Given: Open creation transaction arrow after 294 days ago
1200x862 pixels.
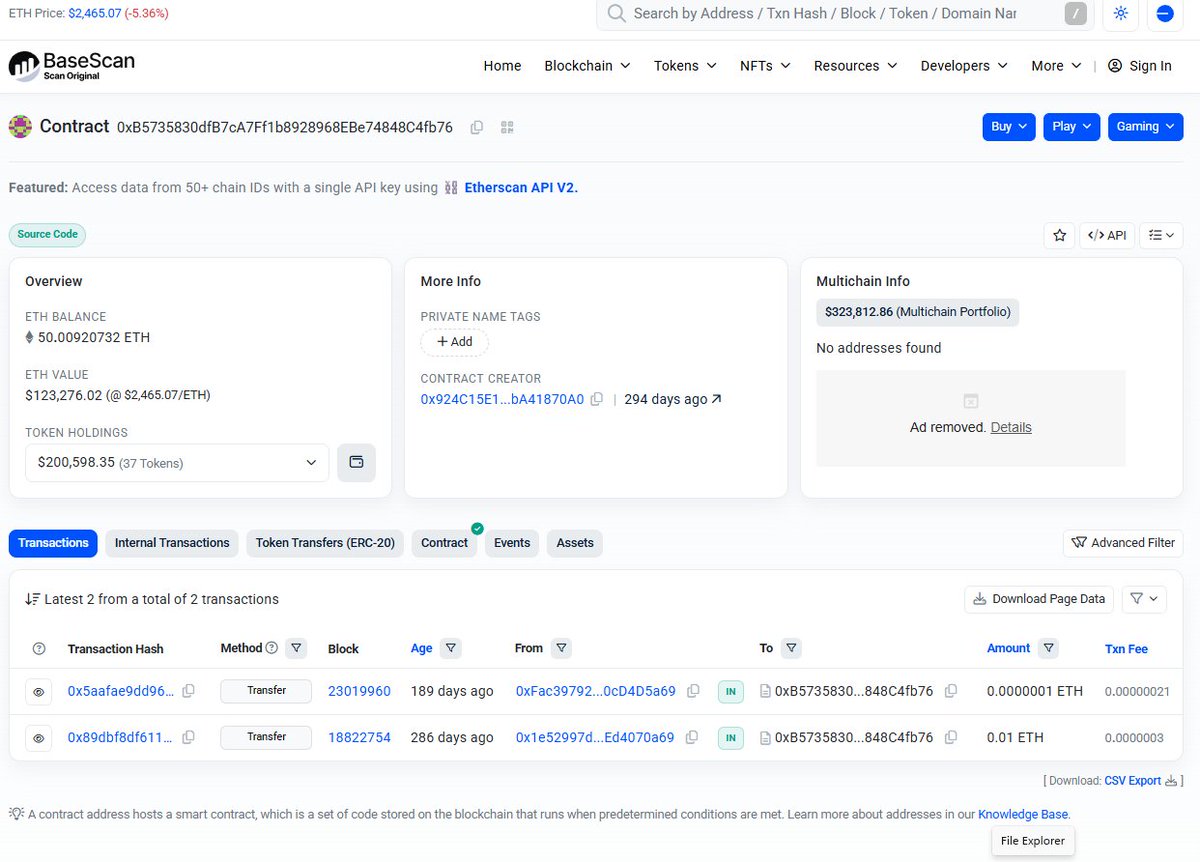Looking at the screenshot, I should point(716,399).
